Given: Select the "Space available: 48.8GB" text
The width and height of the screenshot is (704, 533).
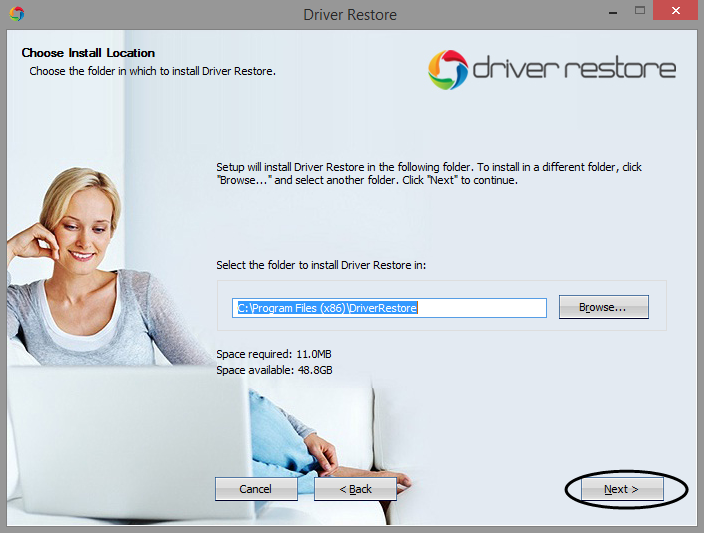Looking at the screenshot, I should (274, 370).
